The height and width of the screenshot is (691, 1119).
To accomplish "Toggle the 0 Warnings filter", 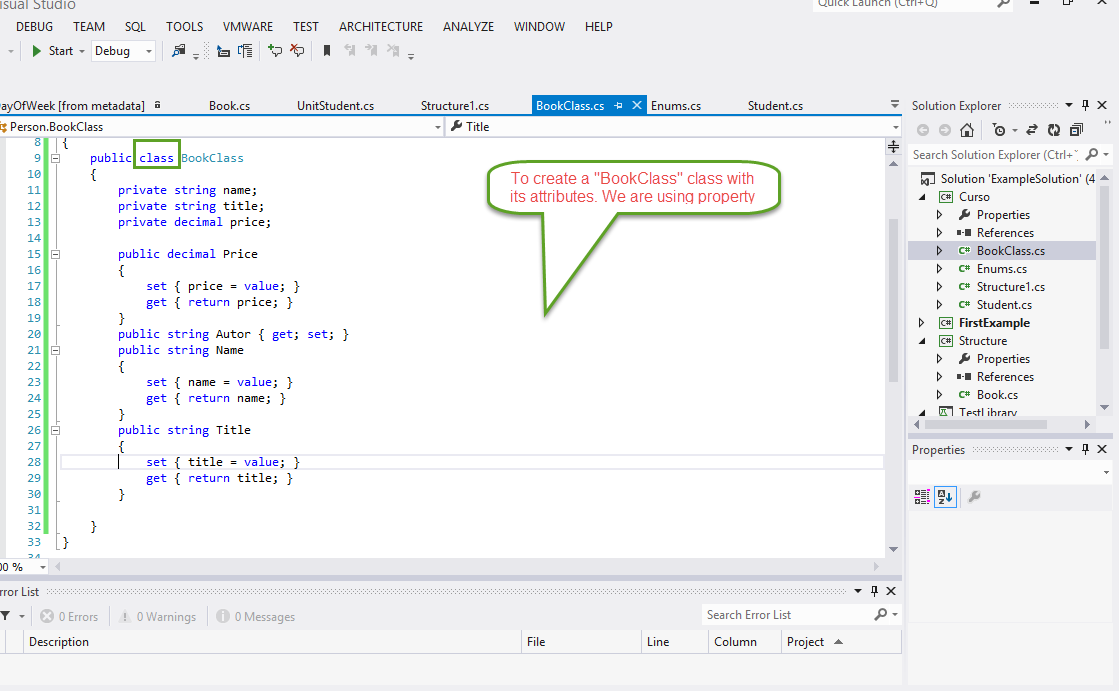I will (x=158, y=617).
